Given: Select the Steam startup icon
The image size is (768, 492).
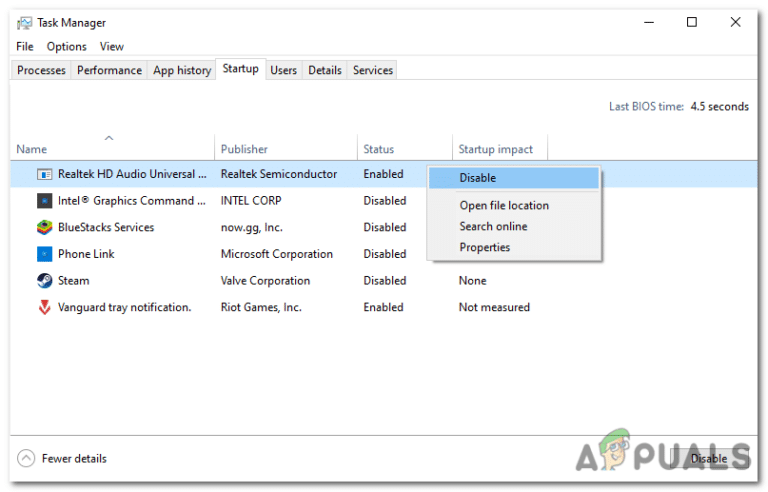Looking at the screenshot, I should (44, 281).
